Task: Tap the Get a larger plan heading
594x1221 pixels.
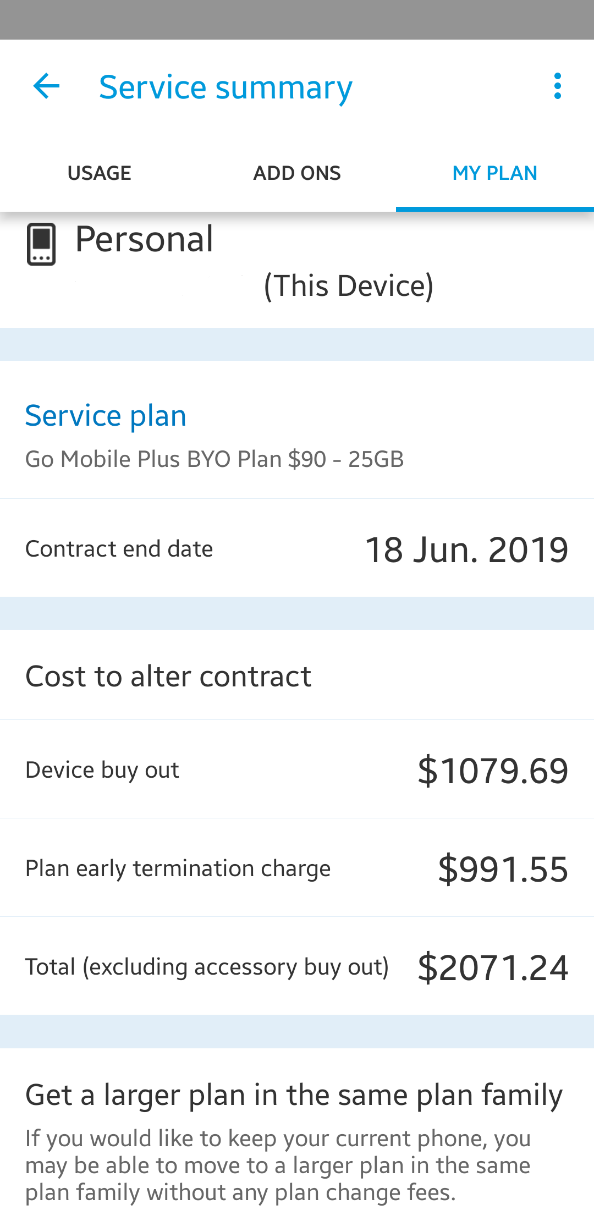Action: (295, 1094)
